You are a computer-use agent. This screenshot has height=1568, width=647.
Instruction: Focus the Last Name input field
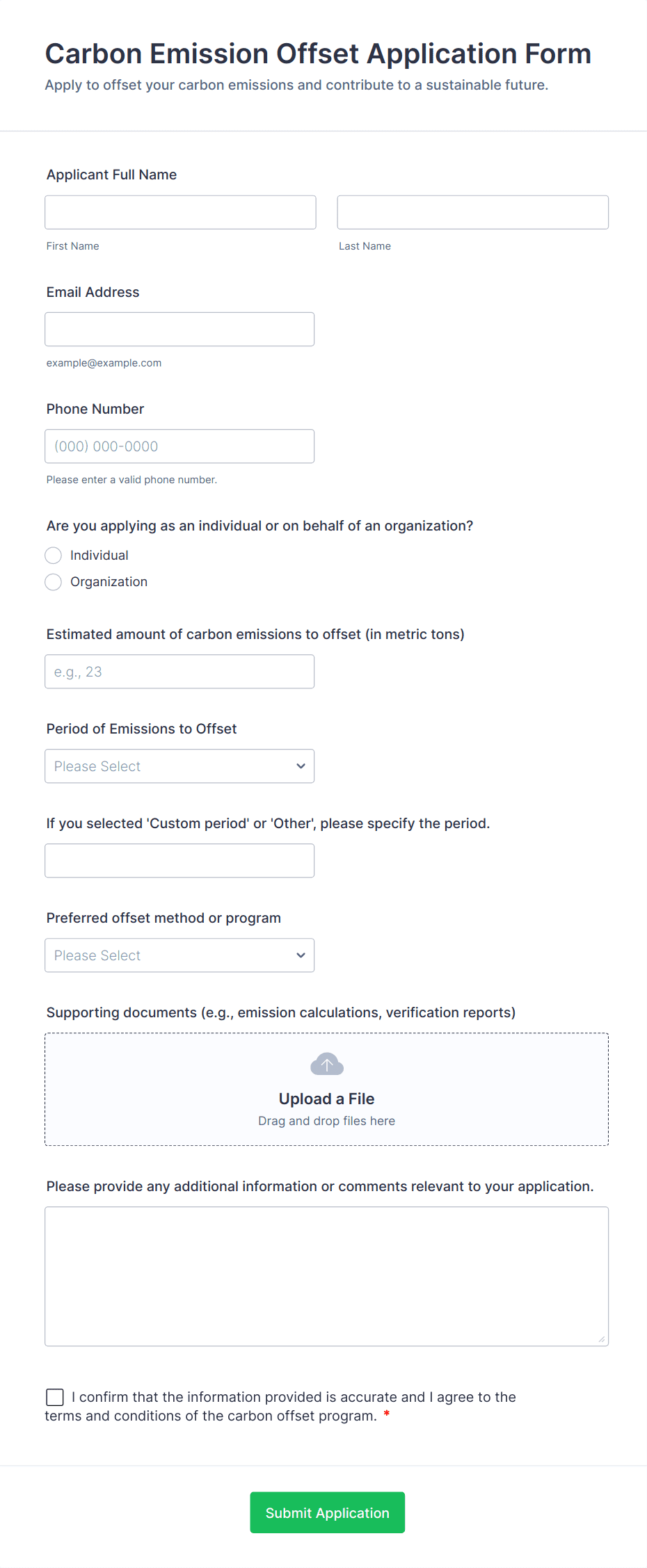(x=473, y=212)
